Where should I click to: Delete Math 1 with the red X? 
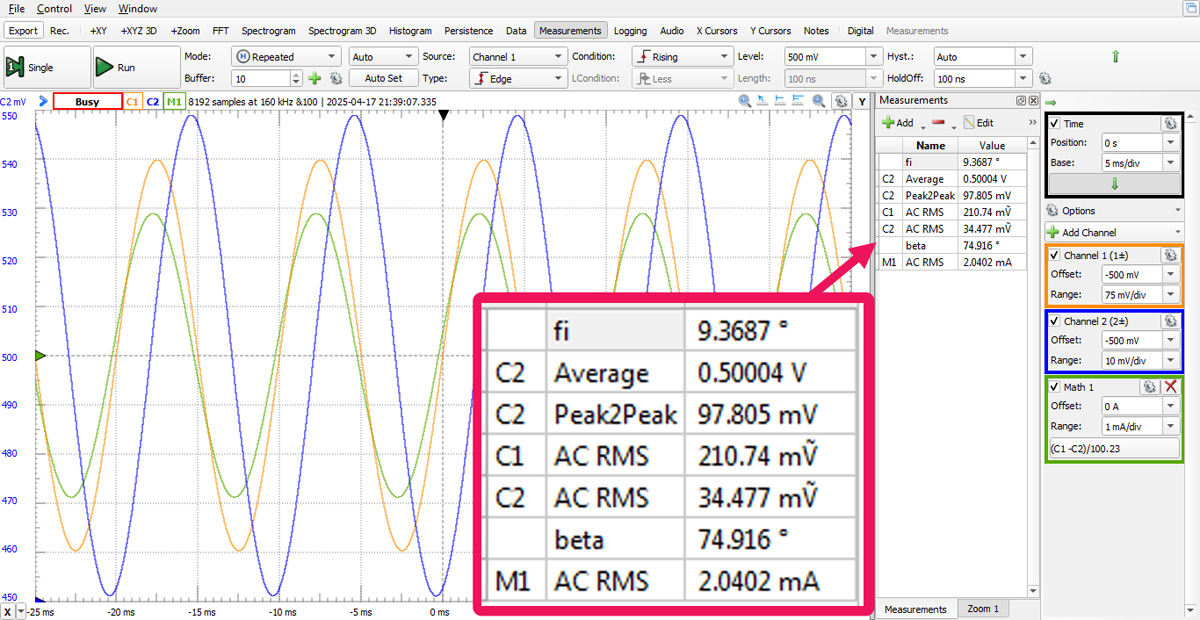tap(1171, 386)
